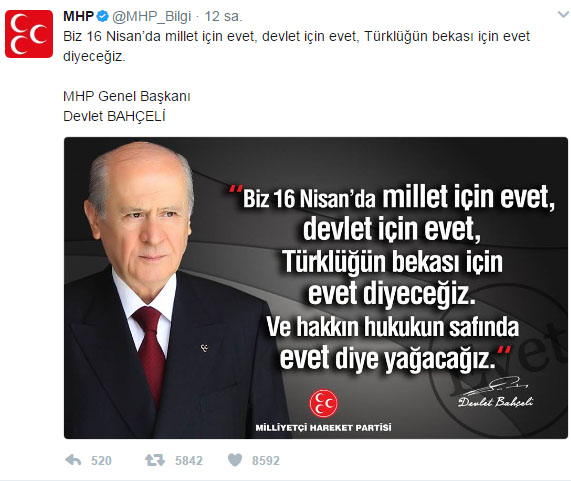View the 520 replies count

click(101, 461)
